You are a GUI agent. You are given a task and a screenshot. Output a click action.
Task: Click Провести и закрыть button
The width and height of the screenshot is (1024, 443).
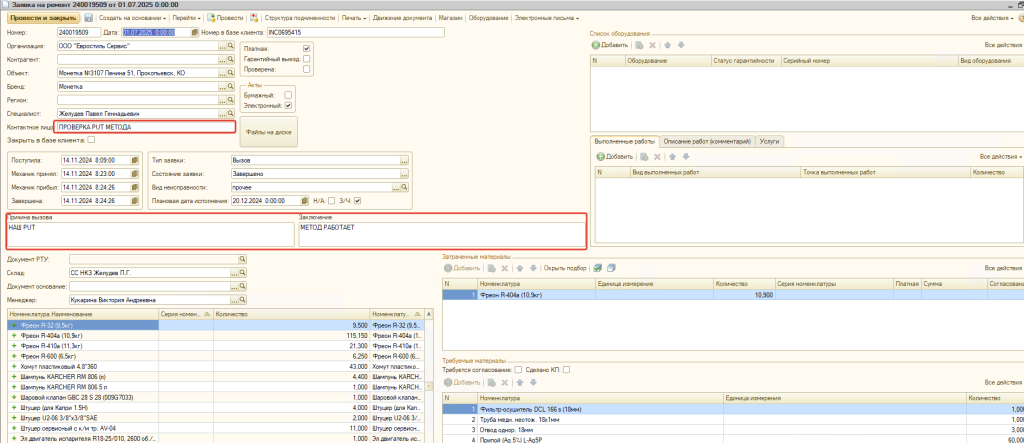coord(41,18)
